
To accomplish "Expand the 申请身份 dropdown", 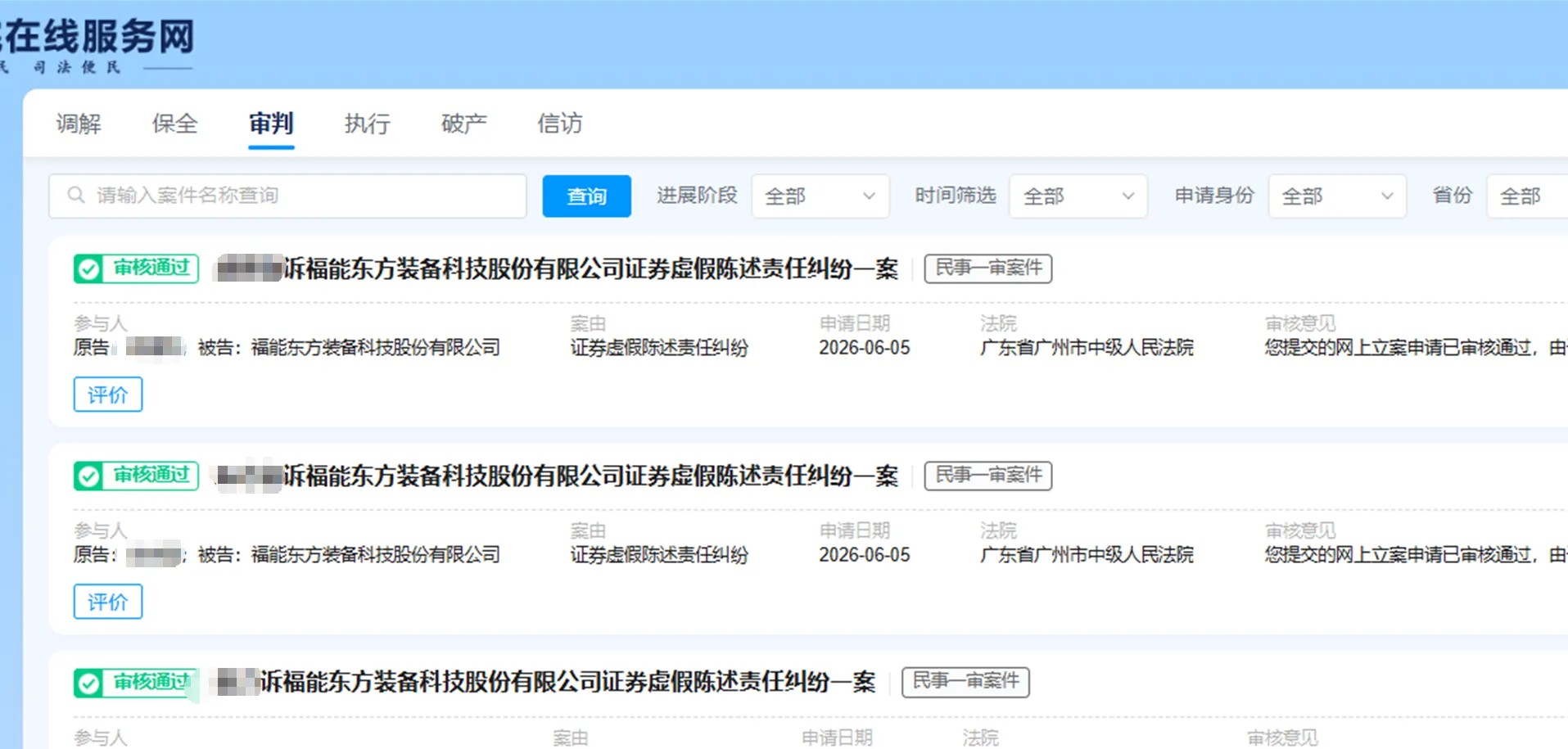I will pos(1337,196).
